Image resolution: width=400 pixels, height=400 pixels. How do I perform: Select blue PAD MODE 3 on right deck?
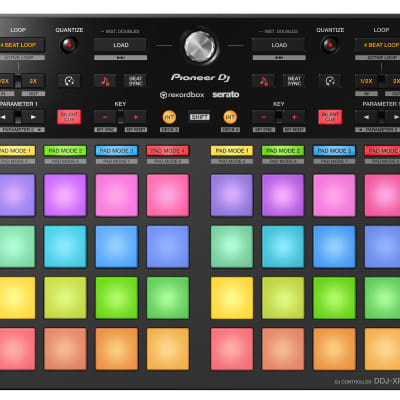pos(334,151)
